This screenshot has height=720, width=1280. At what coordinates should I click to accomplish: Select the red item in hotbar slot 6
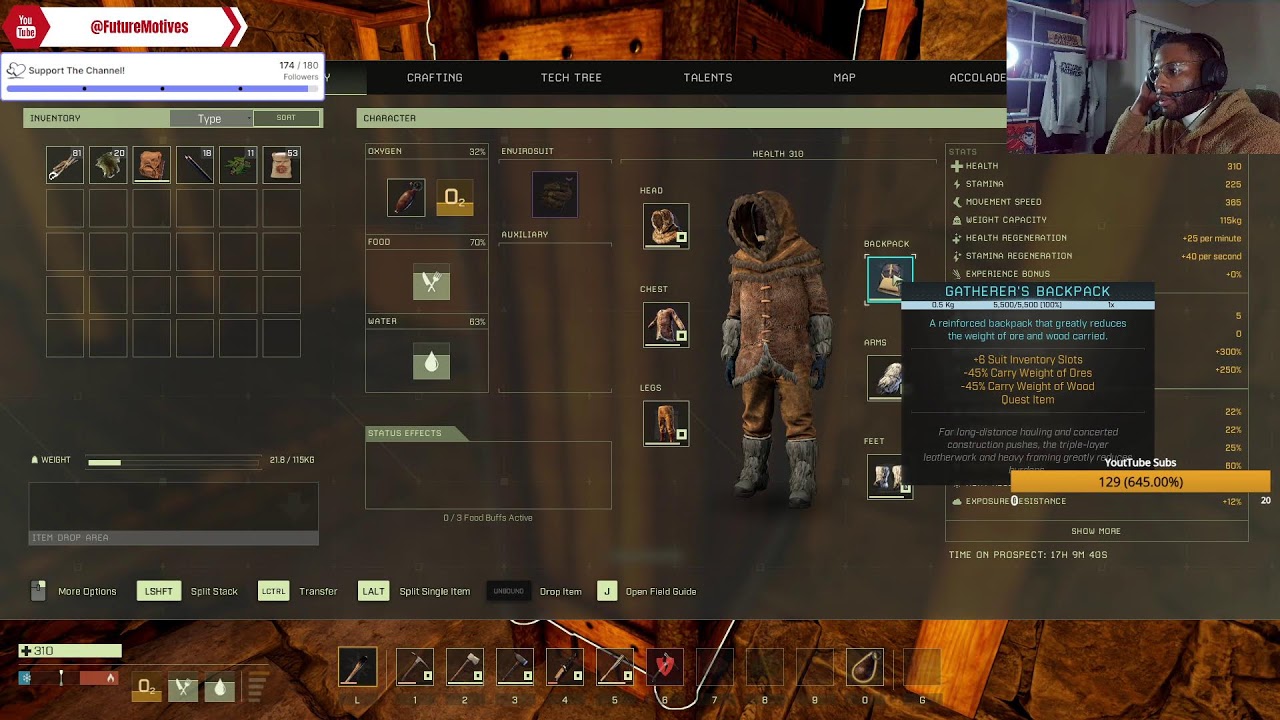click(664, 668)
